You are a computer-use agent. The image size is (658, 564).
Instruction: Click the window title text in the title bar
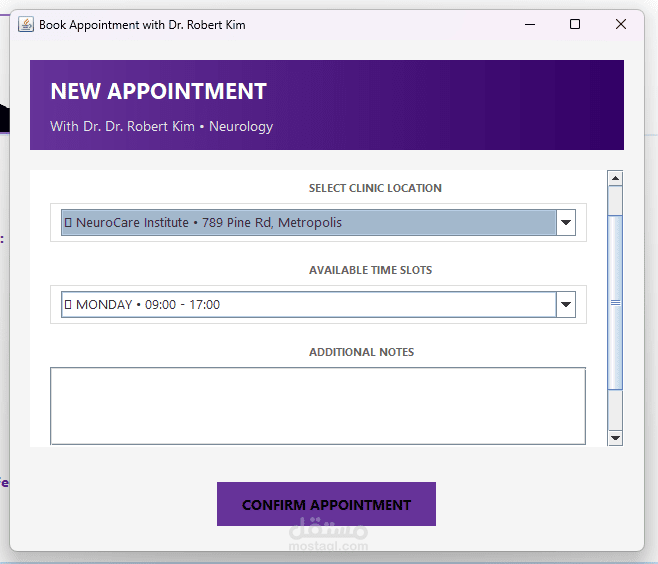(142, 24)
